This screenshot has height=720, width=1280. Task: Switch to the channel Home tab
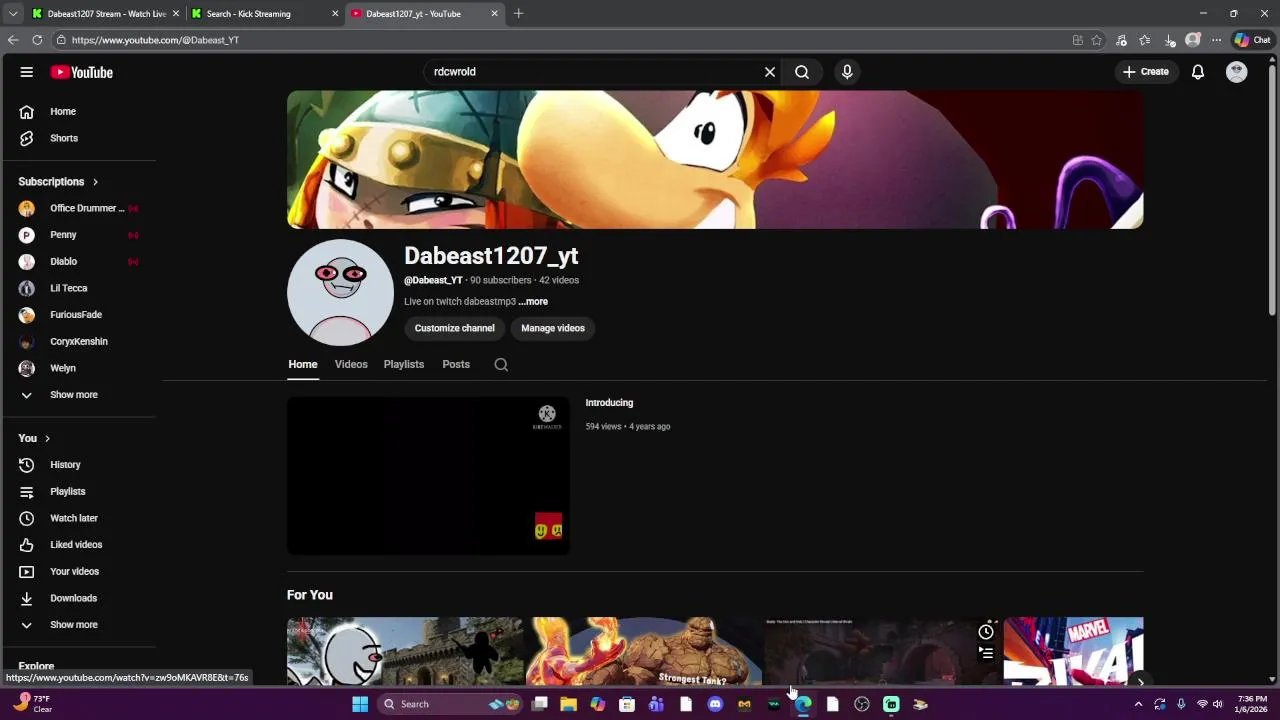tap(303, 364)
